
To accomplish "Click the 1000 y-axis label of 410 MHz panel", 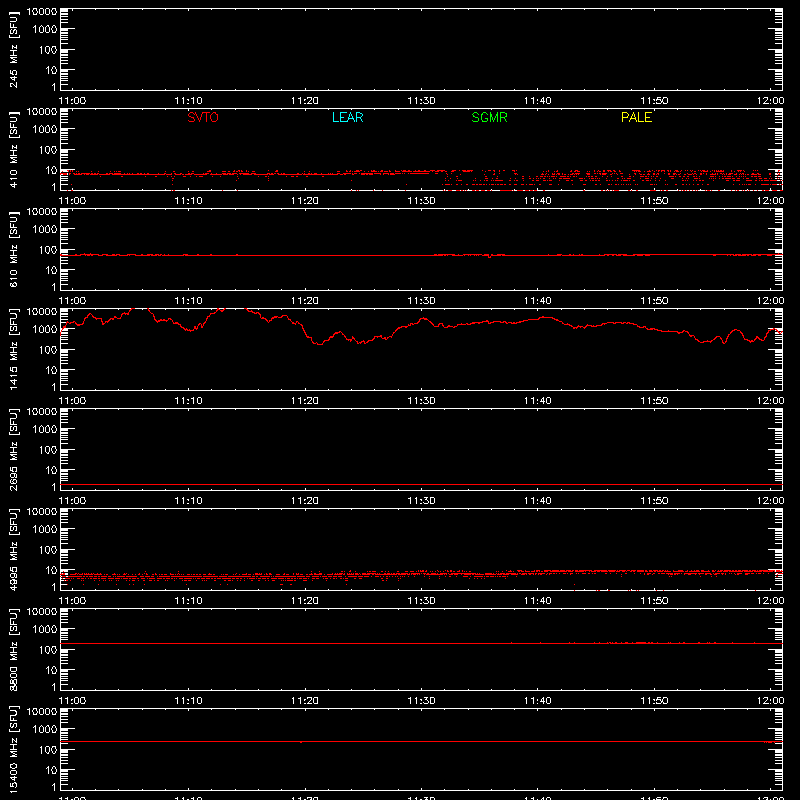I will (x=45, y=130).
